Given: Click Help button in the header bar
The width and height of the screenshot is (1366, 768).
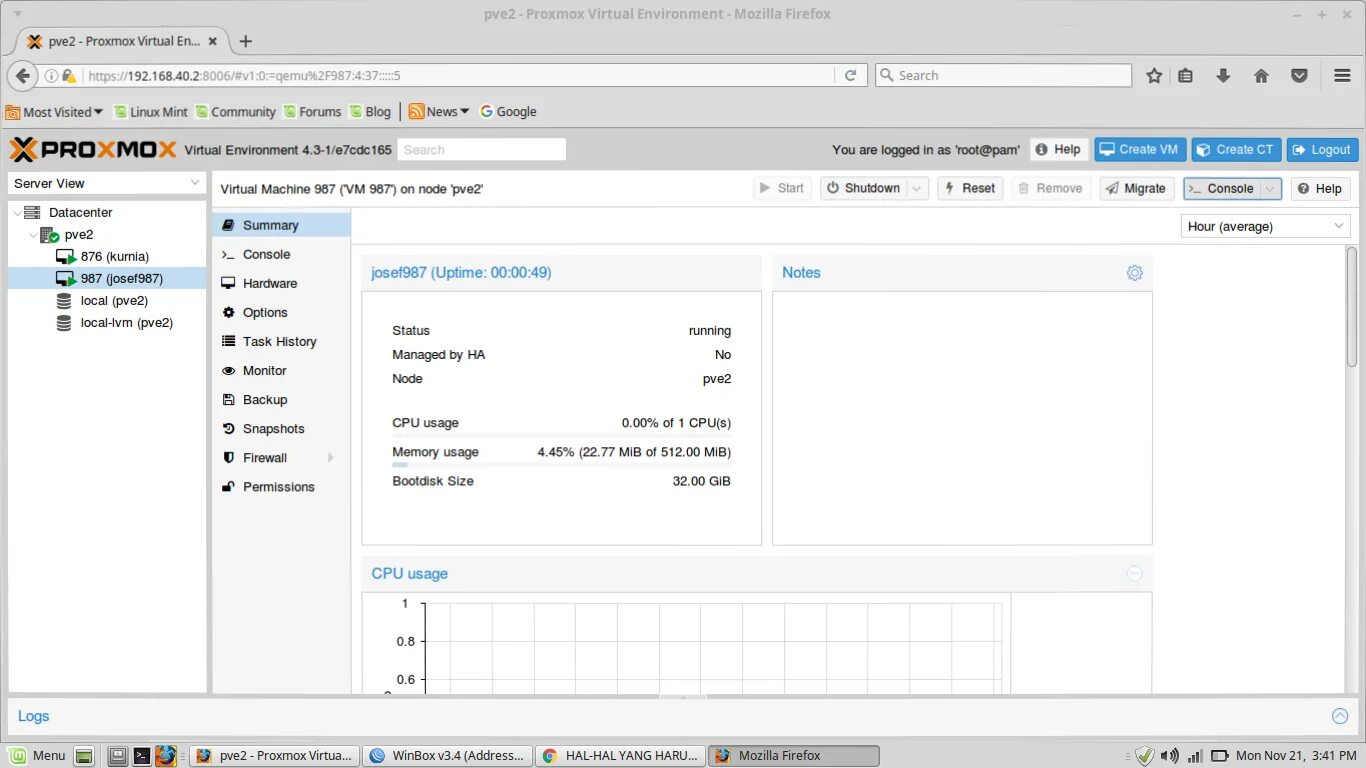Looking at the screenshot, I should pyautogui.click(x=1058, y=150).
